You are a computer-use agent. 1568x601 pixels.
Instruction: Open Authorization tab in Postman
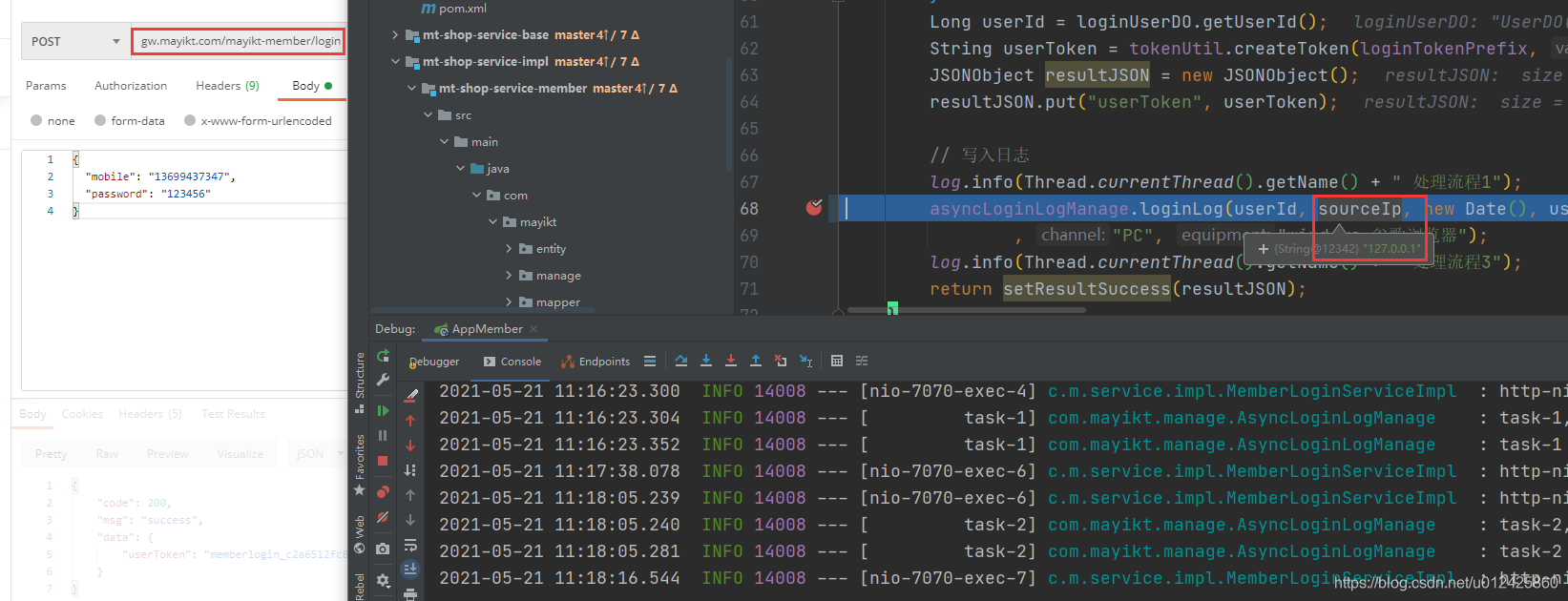click(131, 86)
